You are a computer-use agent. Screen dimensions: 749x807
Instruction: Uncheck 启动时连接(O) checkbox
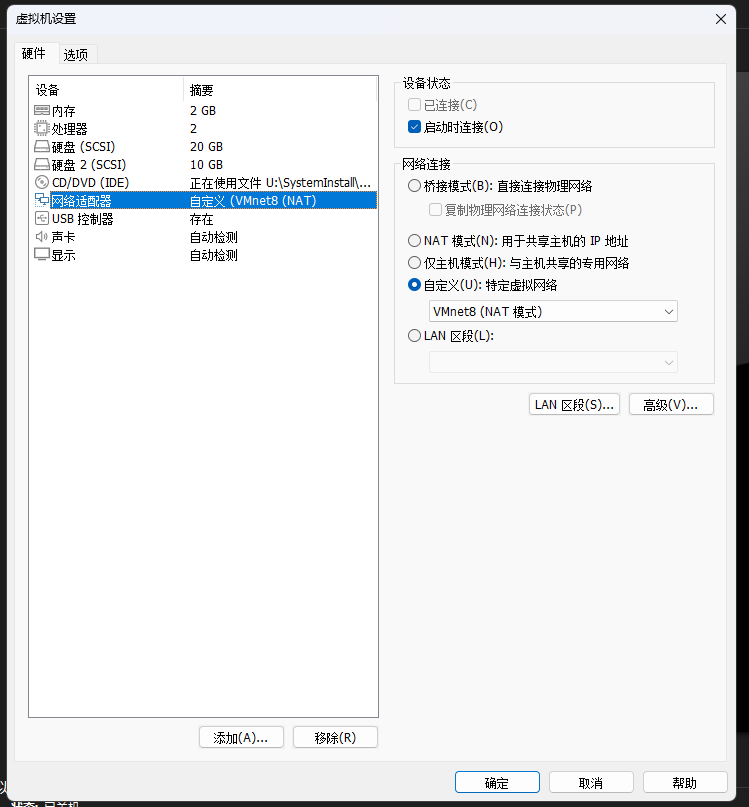click(414, 127)
